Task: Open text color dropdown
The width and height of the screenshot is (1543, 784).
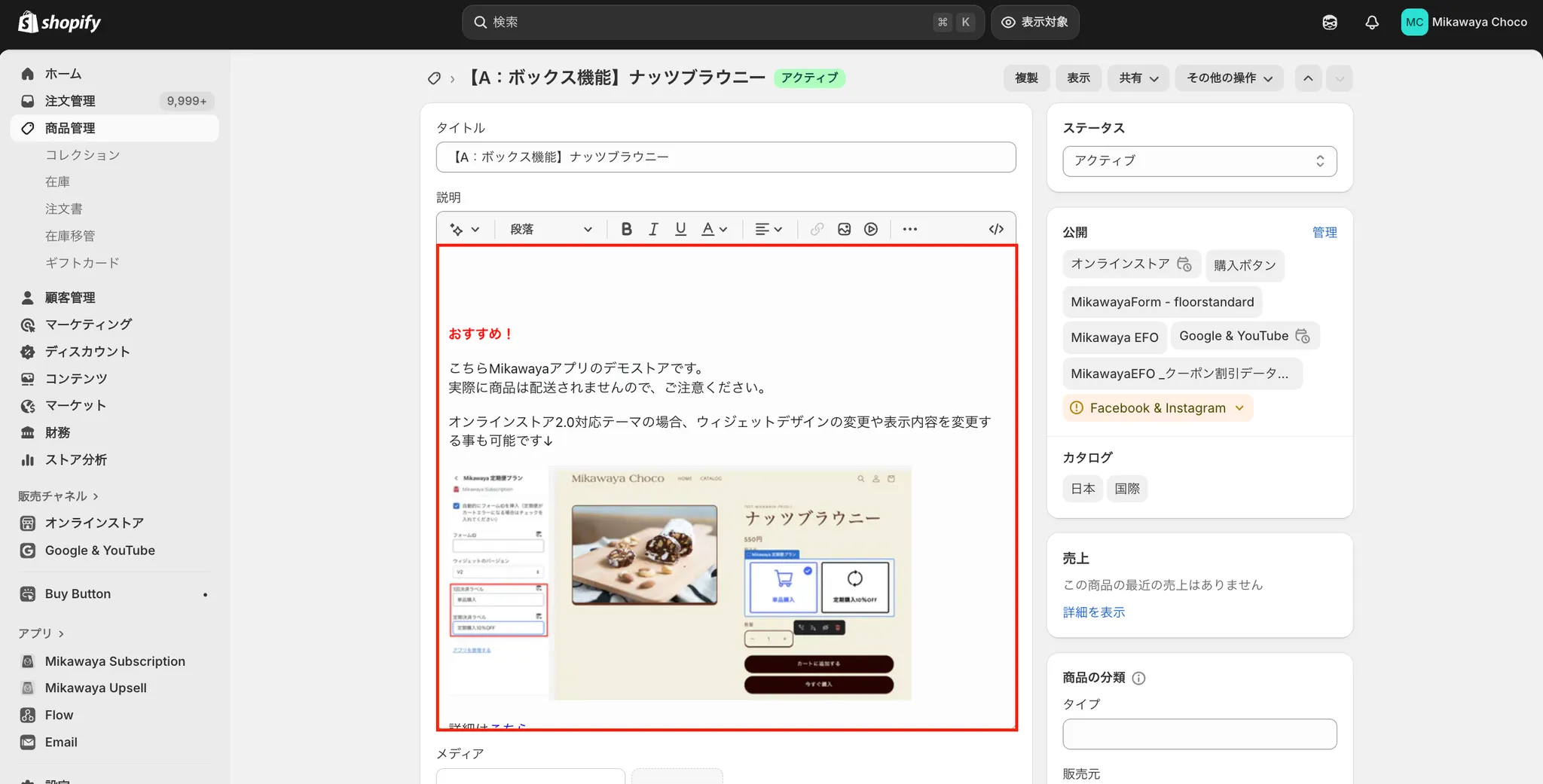Action: tap(714, 229)
